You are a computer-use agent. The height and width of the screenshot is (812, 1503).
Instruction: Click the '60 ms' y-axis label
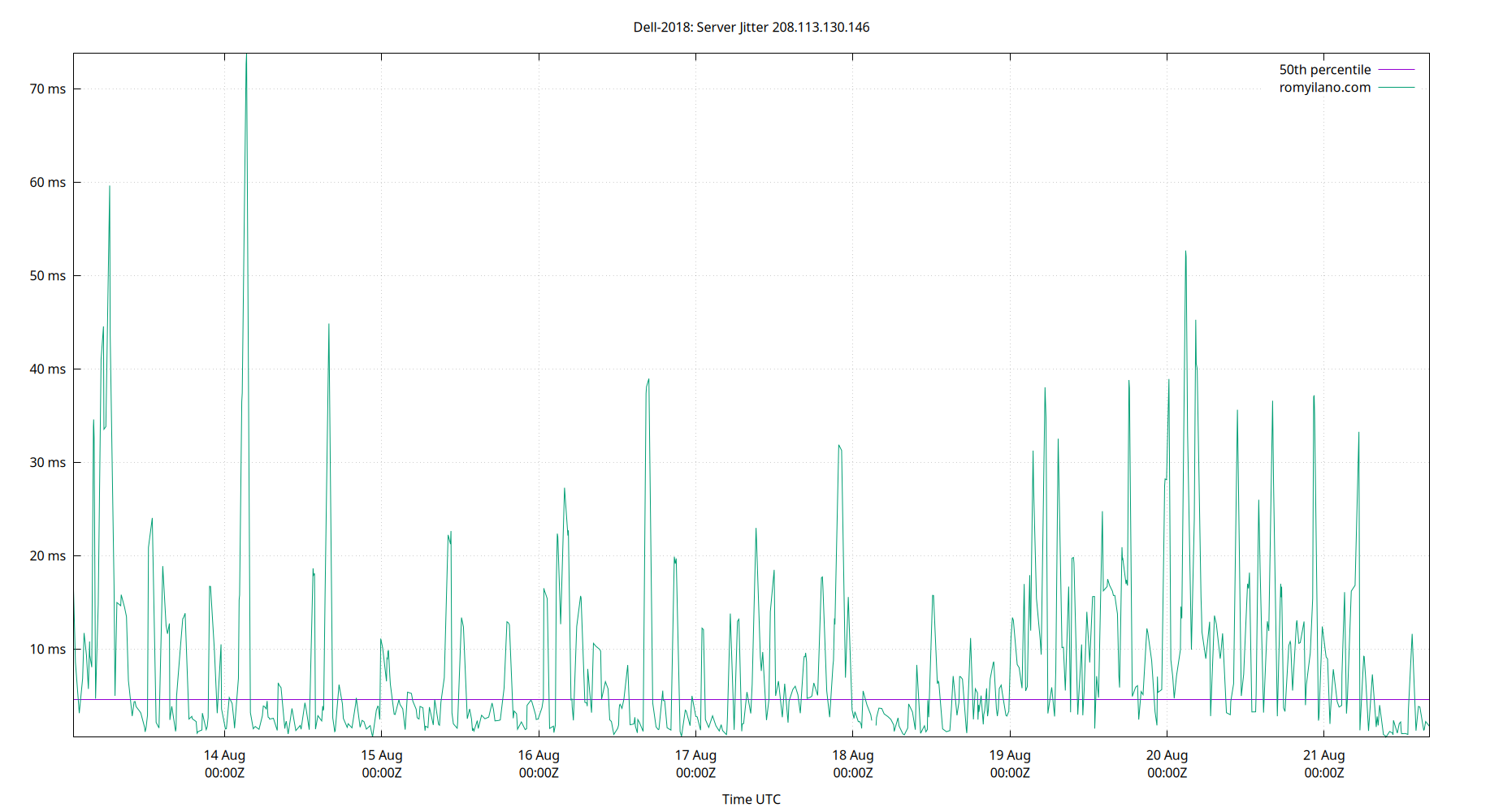click(48, 182)
